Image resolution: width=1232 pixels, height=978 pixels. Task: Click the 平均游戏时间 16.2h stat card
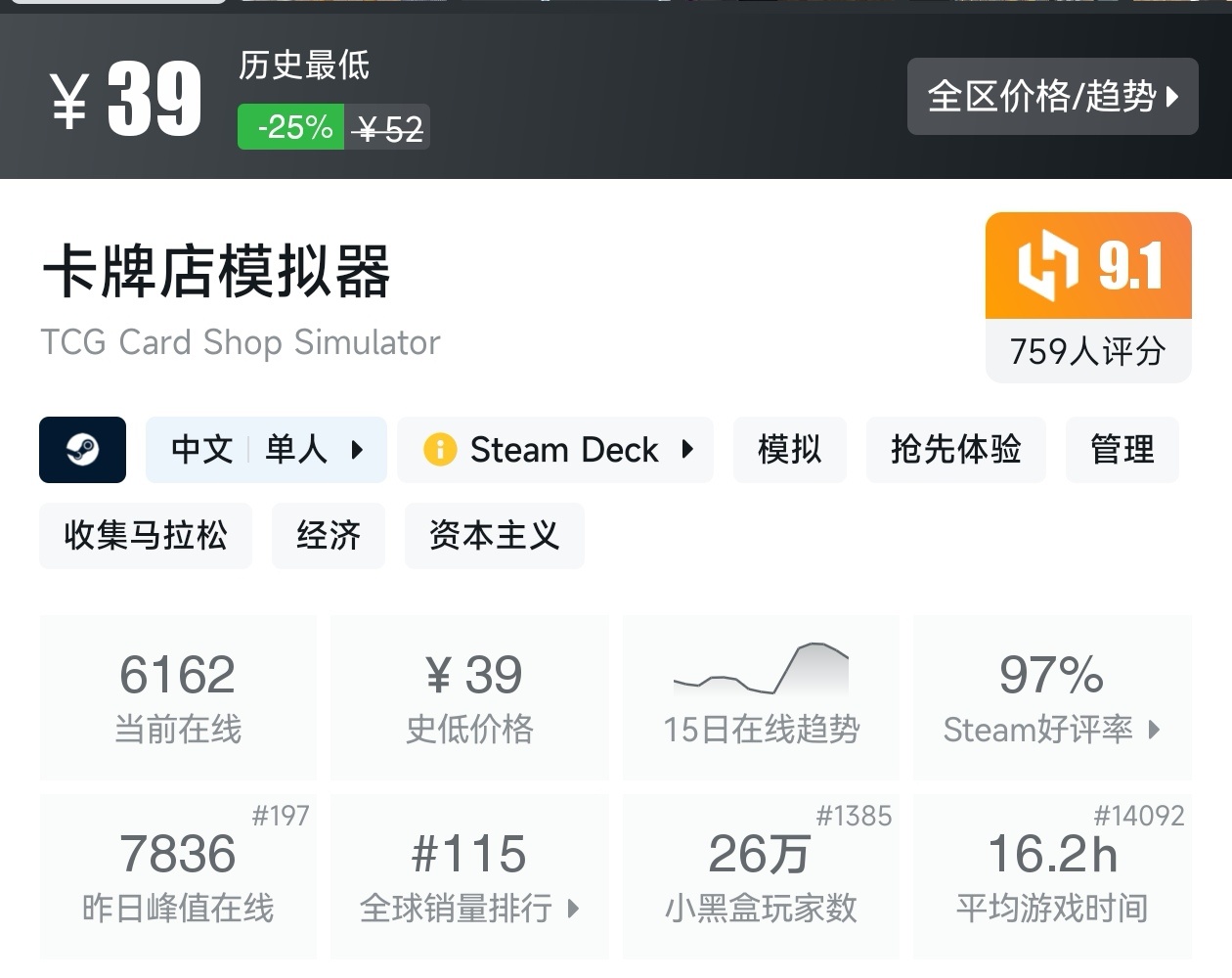[1052, 876]
